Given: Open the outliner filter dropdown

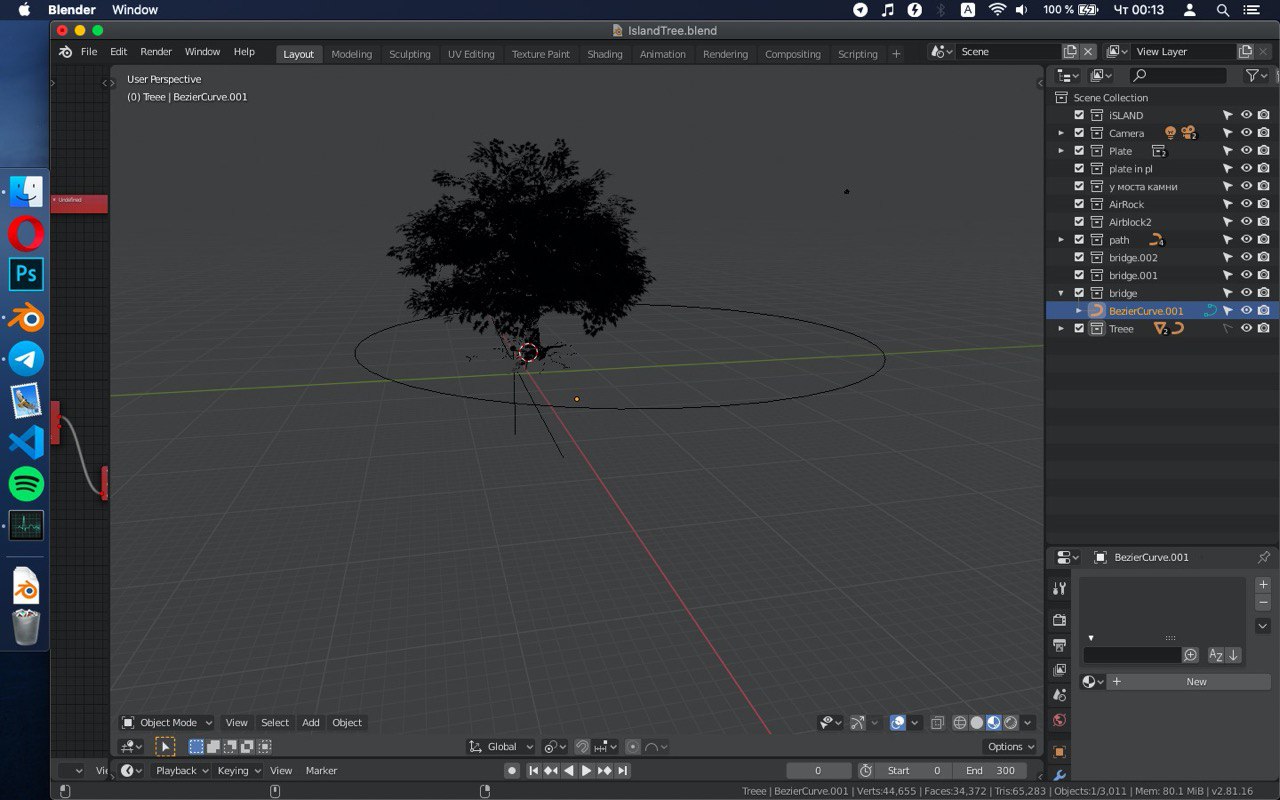Looking at the screenshot, I should 1257,75.
